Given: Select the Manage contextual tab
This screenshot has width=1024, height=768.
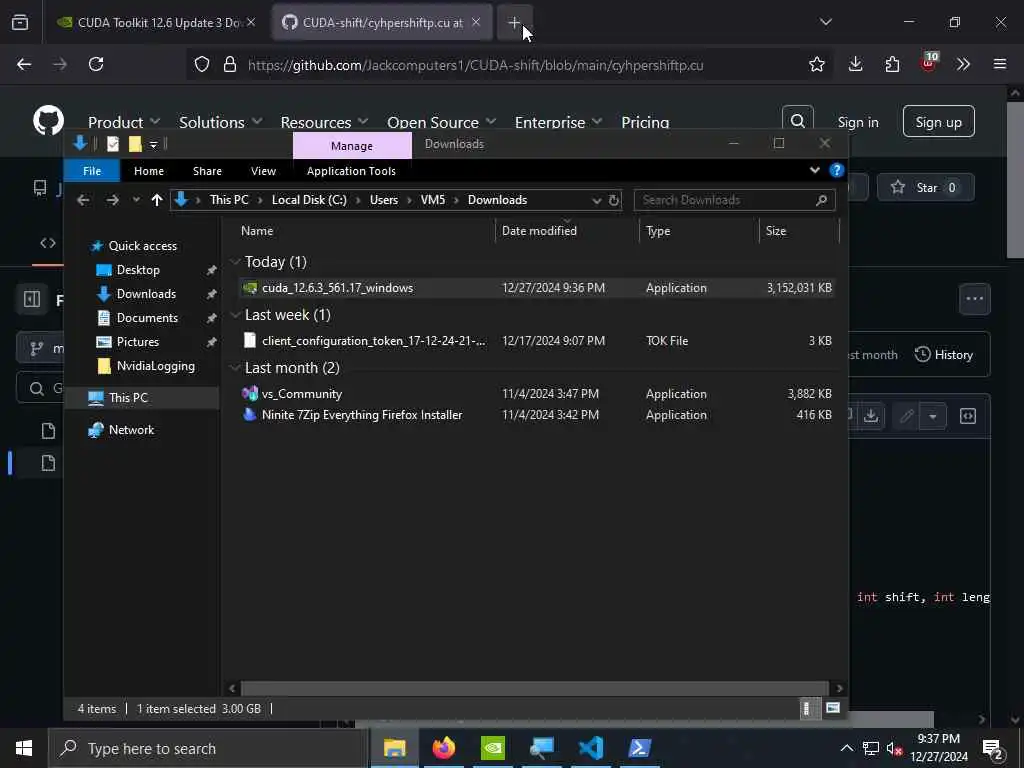Looking at the screenshot, I should 352,146.
